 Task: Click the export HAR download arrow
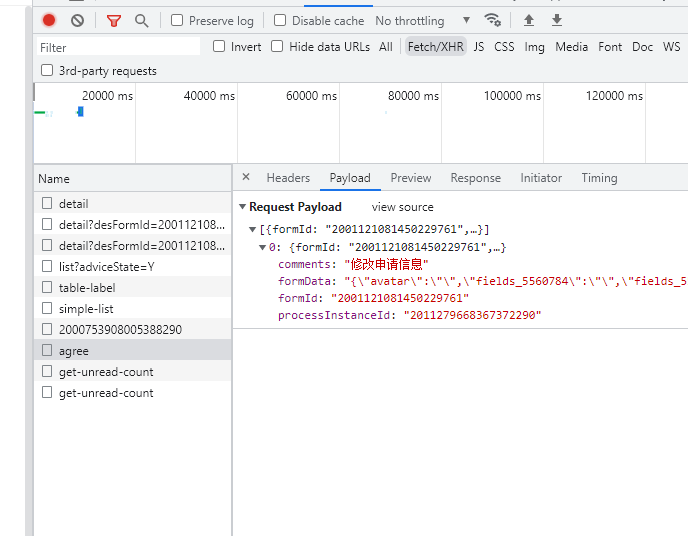557,20
